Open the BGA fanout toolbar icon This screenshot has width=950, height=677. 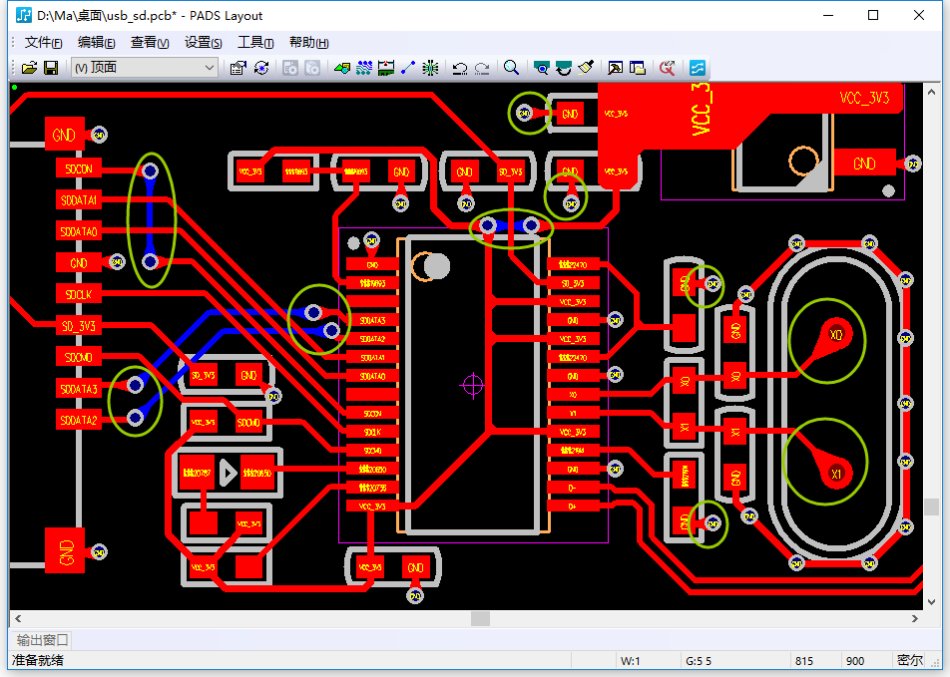[x=430, y=68]
